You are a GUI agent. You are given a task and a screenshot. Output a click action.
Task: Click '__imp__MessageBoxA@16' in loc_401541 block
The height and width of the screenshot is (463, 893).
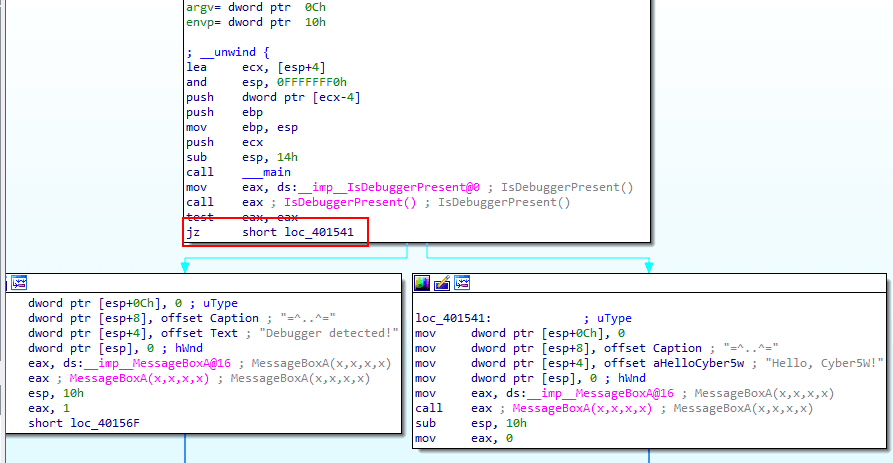[x=600, y=393]
